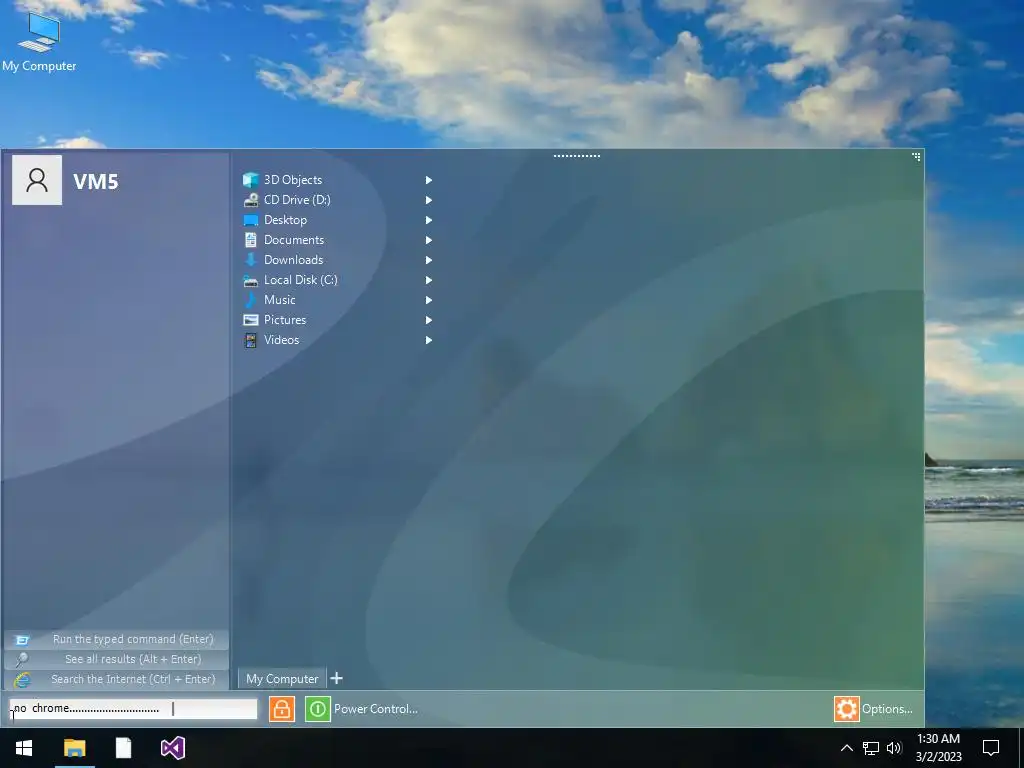Click the Internet Explorer icon beside Search the Internet
The height and width of the screenshot is (768, 1024).
tap(22, 680)
